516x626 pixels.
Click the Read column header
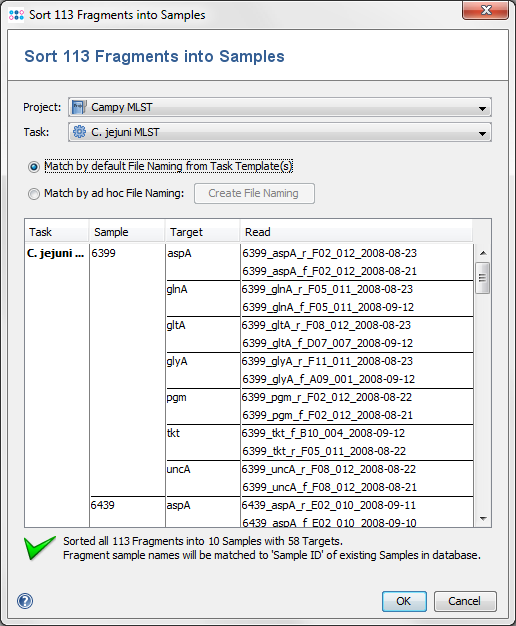[x=356, y=232]
